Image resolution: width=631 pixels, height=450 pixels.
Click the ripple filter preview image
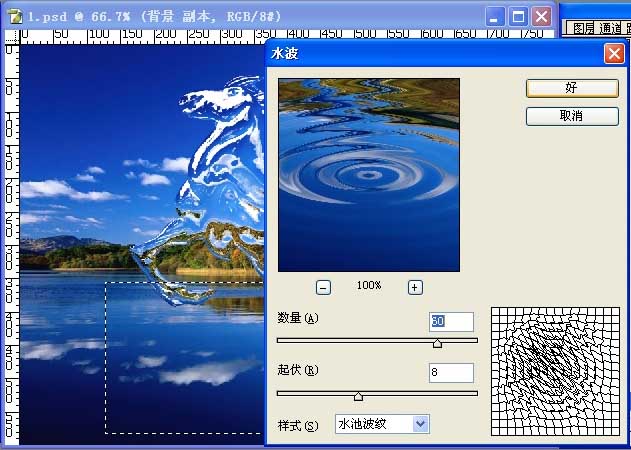[x=369, y=175]
